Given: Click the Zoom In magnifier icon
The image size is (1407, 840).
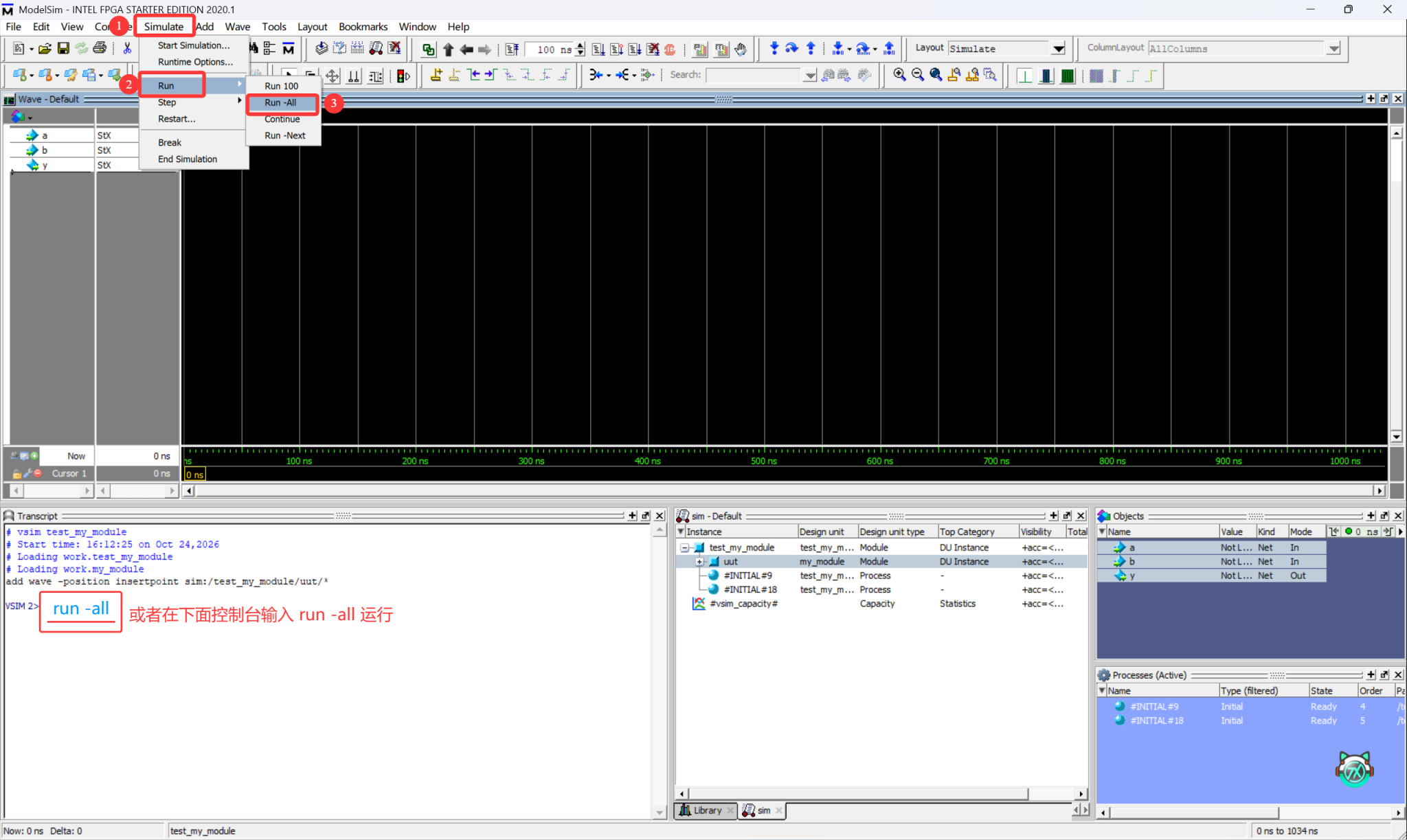Looking at the screenshot, I should pyautogui.click(x=899, y=75).
